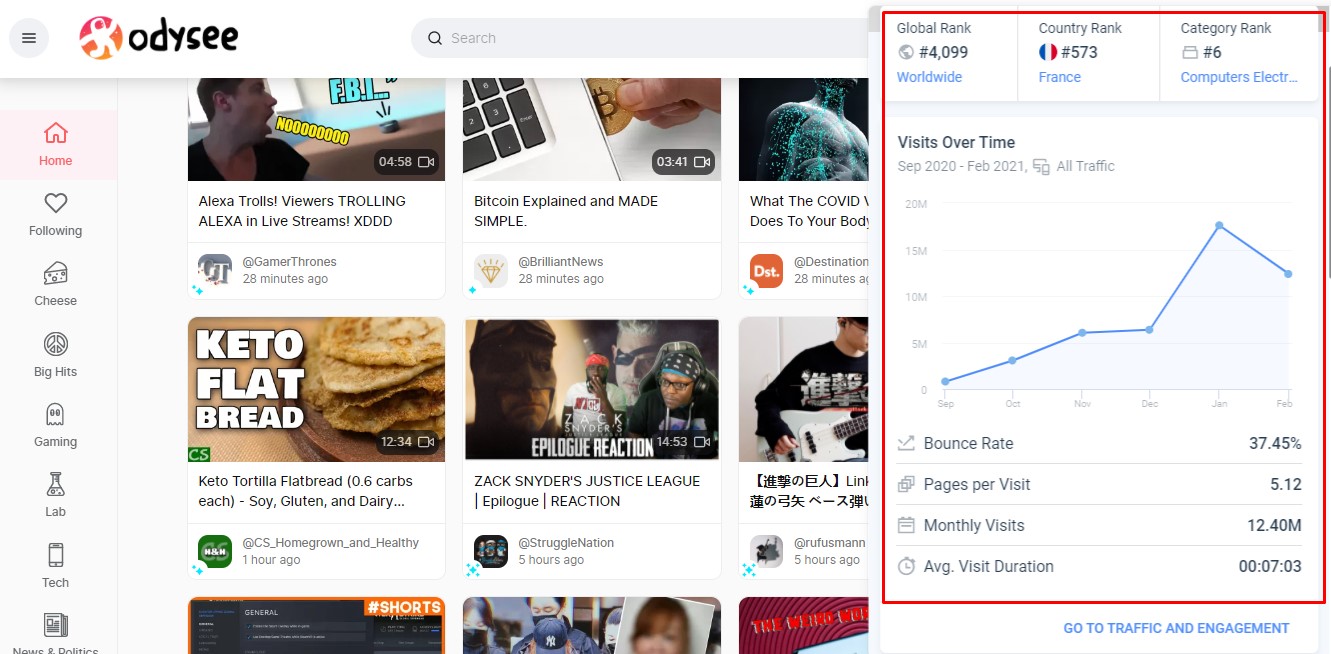This screenshot has width=1331, height=654.
Task: Open the hamburger menu beside the Odysee logo
Action: pos(29,38)
